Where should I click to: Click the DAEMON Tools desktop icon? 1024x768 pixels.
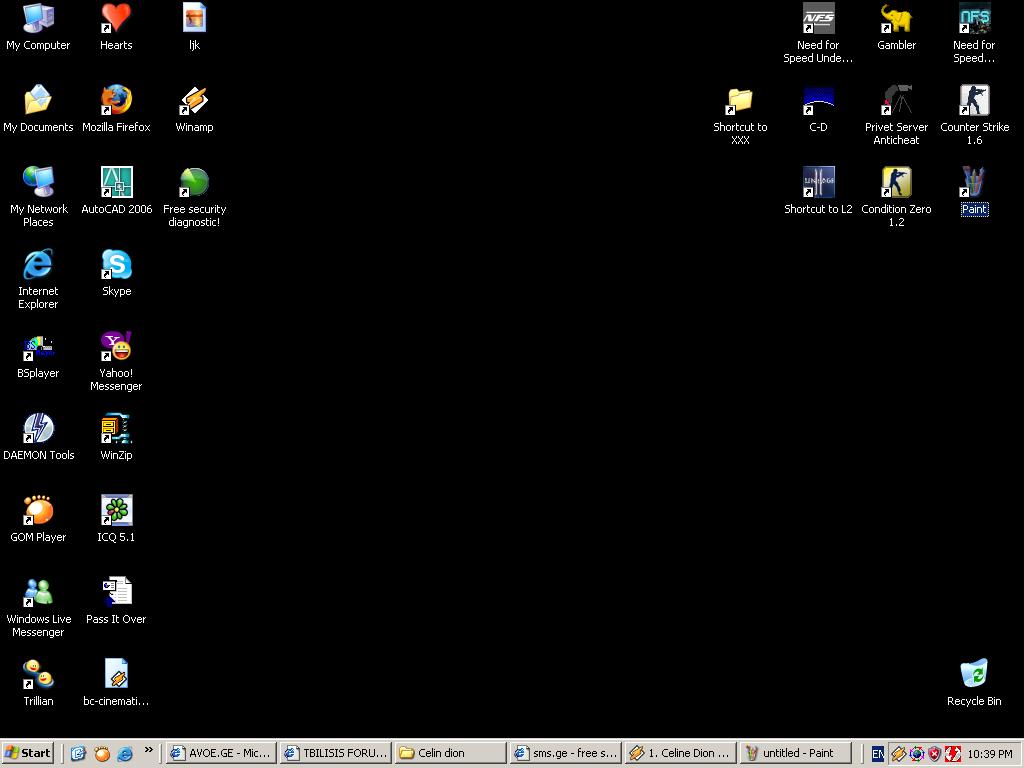tap(38, 429)
